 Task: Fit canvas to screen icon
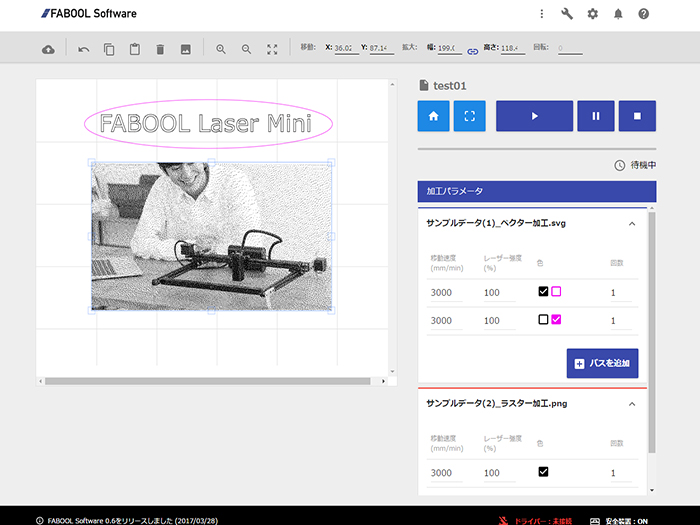(x=272, y=50)
